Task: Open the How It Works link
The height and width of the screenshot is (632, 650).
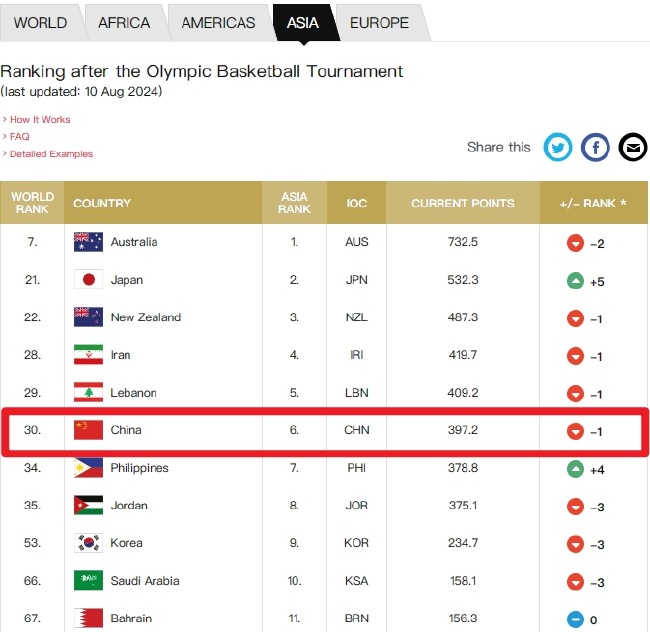Action: pos(40,120)
